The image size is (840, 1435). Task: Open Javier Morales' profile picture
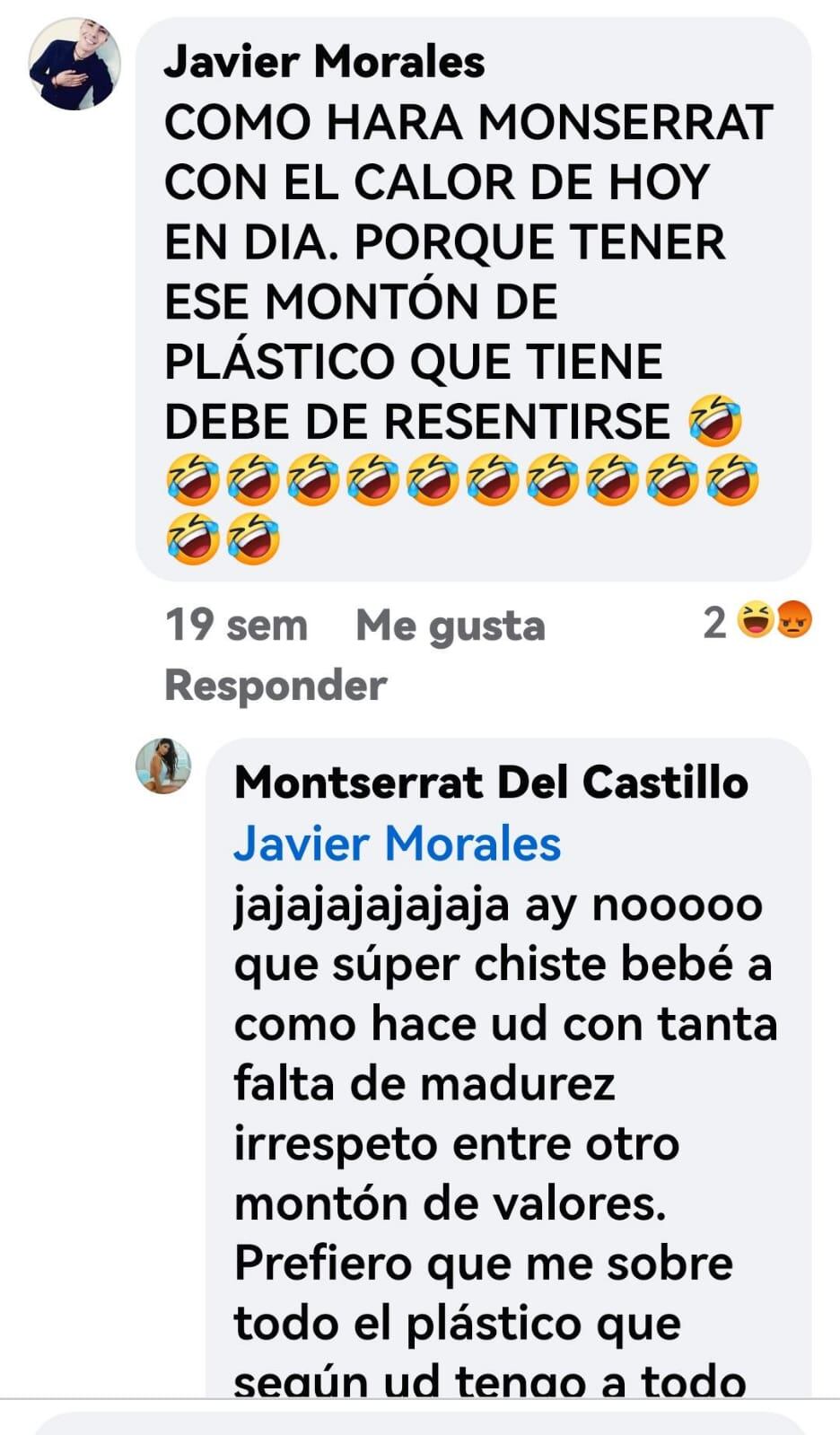click(x=74, y=65)
